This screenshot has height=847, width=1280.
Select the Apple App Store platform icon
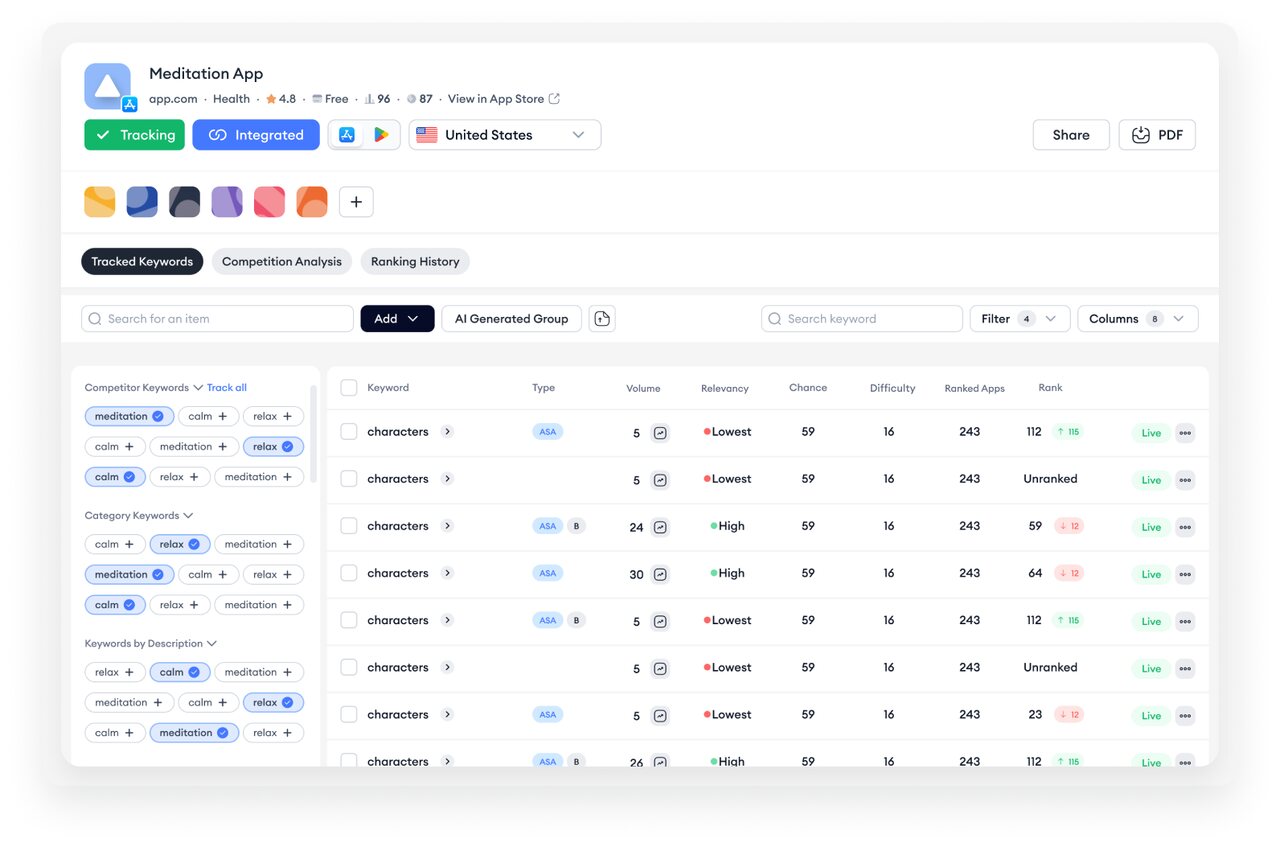tap(347, 135)
